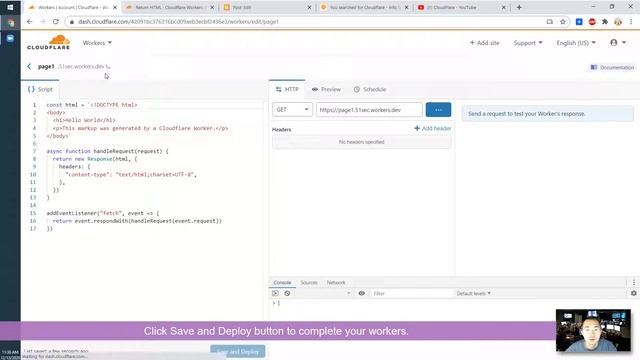Open Zoom app from the taskbar
The height and width of the screenshot is (360, 640).
pos(10,38)
